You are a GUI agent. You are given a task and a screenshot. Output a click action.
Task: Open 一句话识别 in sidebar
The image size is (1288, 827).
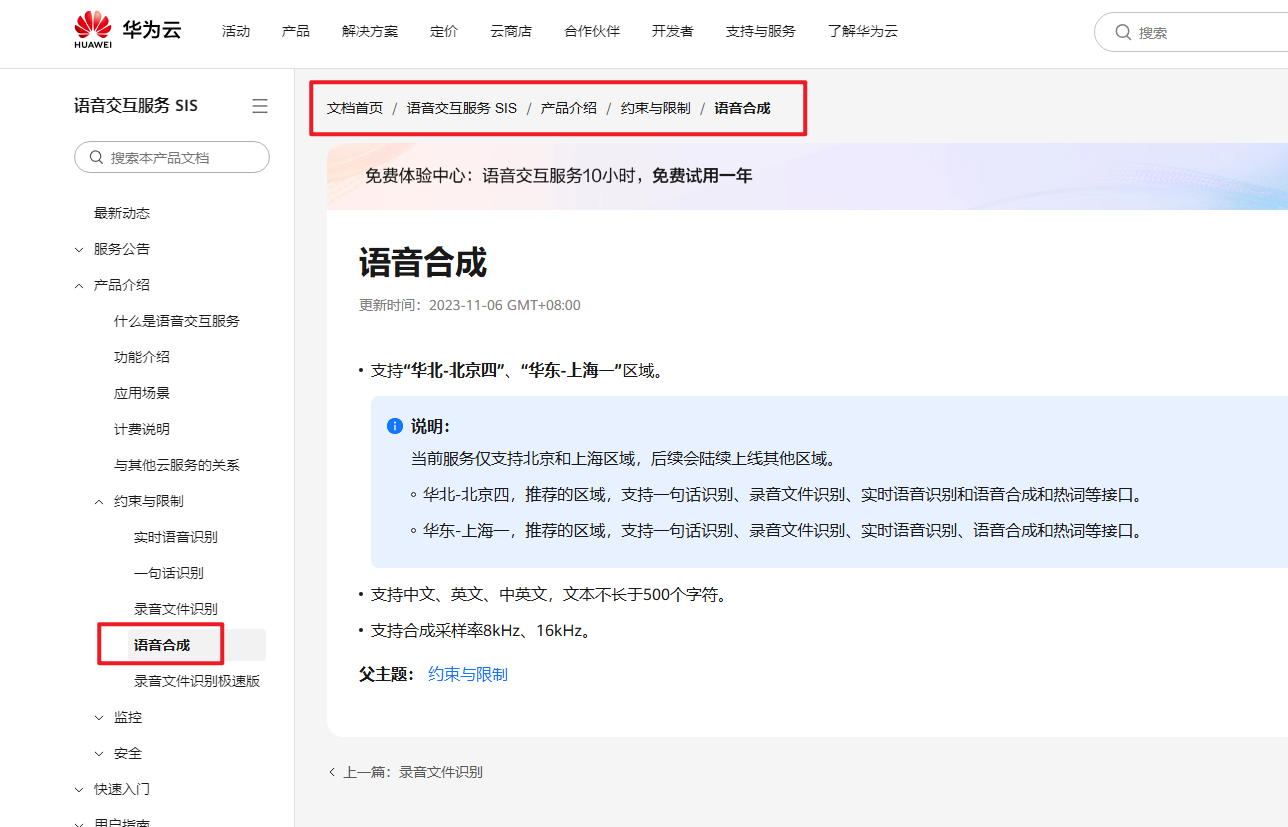tap(169, 573)
